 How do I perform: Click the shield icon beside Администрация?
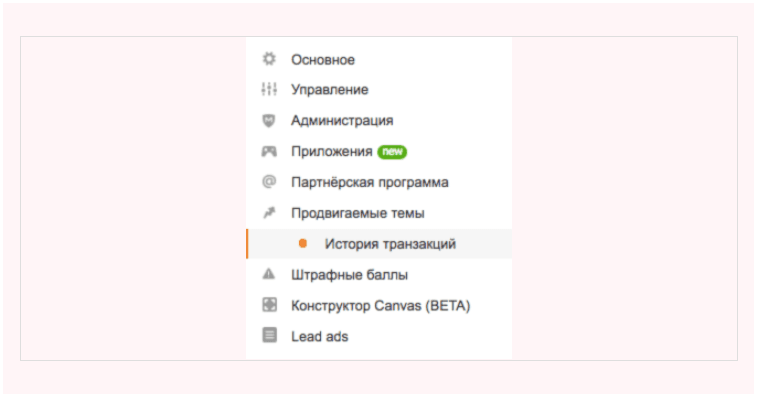point(269,120)
